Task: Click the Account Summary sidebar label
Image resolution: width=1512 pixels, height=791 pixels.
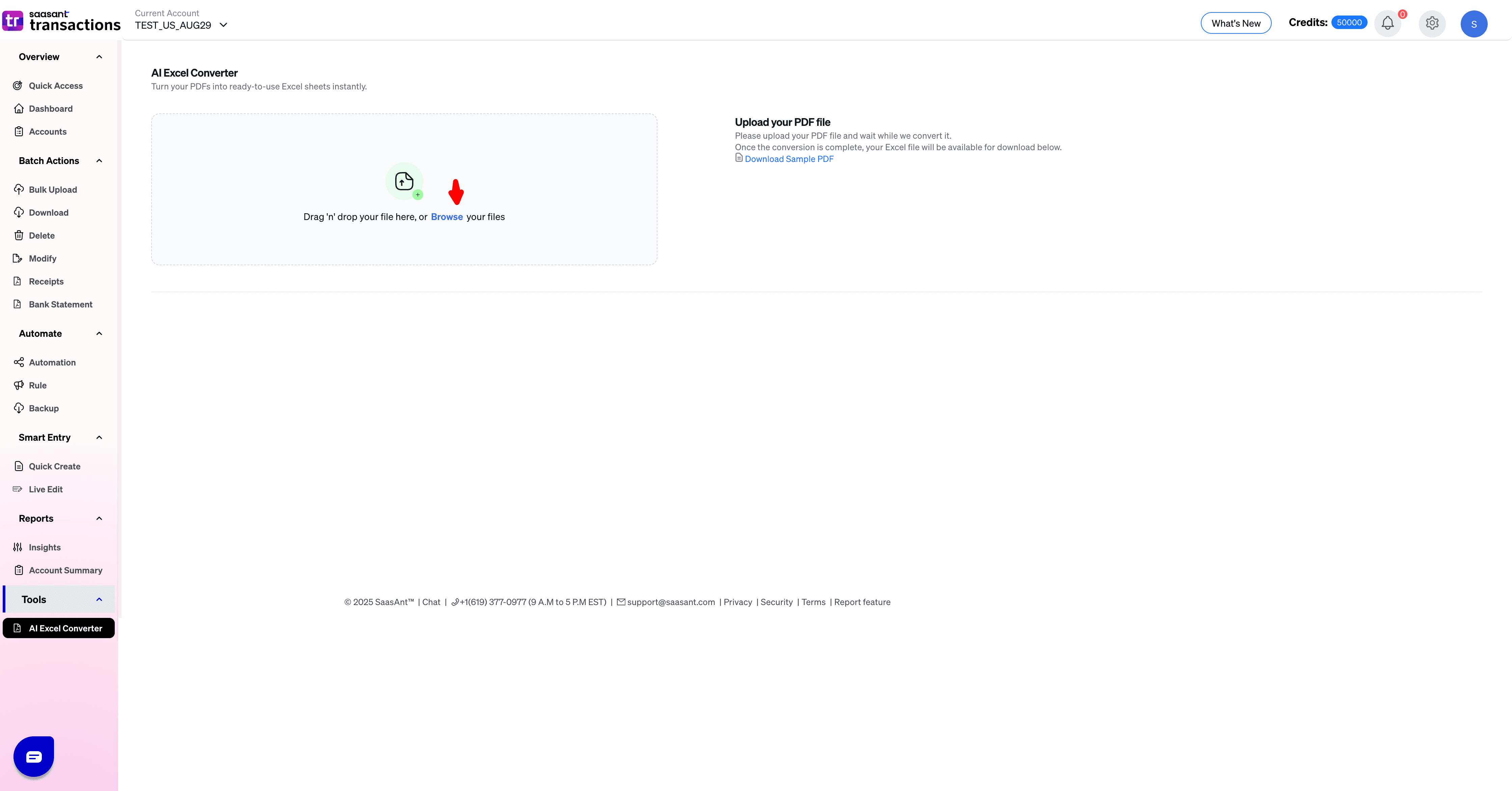Action: (x=66, y=570)
